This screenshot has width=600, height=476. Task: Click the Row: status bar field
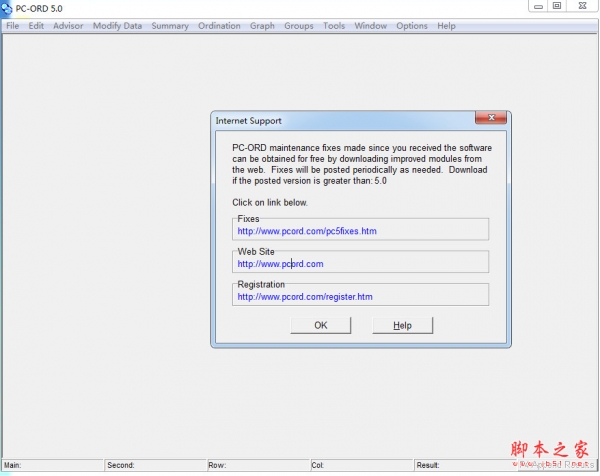(x=258, y=465)
